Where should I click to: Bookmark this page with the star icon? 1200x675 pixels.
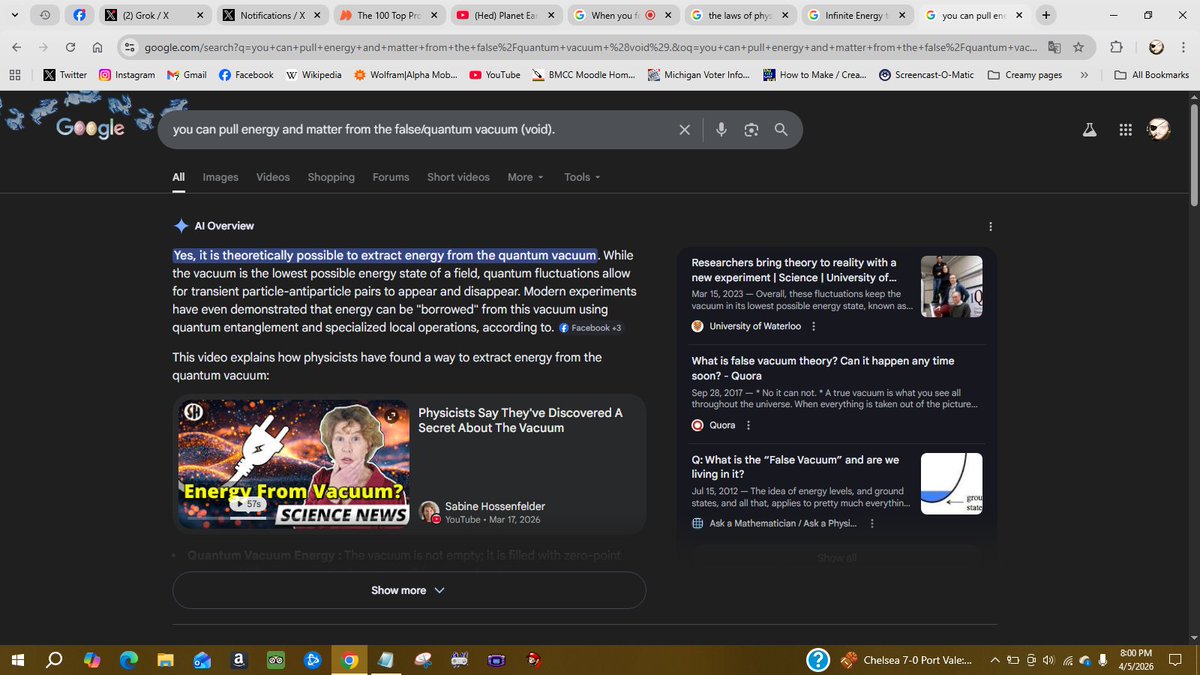coord(1078,47)
